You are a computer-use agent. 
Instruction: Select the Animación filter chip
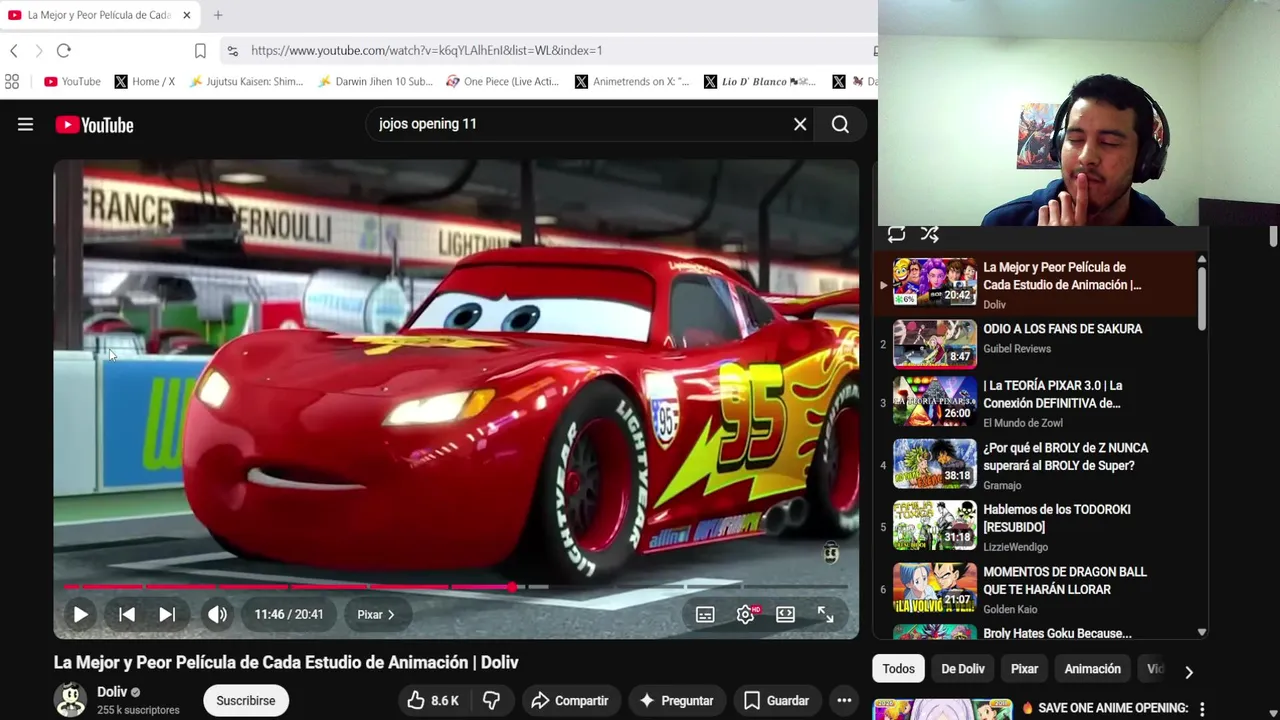(x=1092, y=669)
